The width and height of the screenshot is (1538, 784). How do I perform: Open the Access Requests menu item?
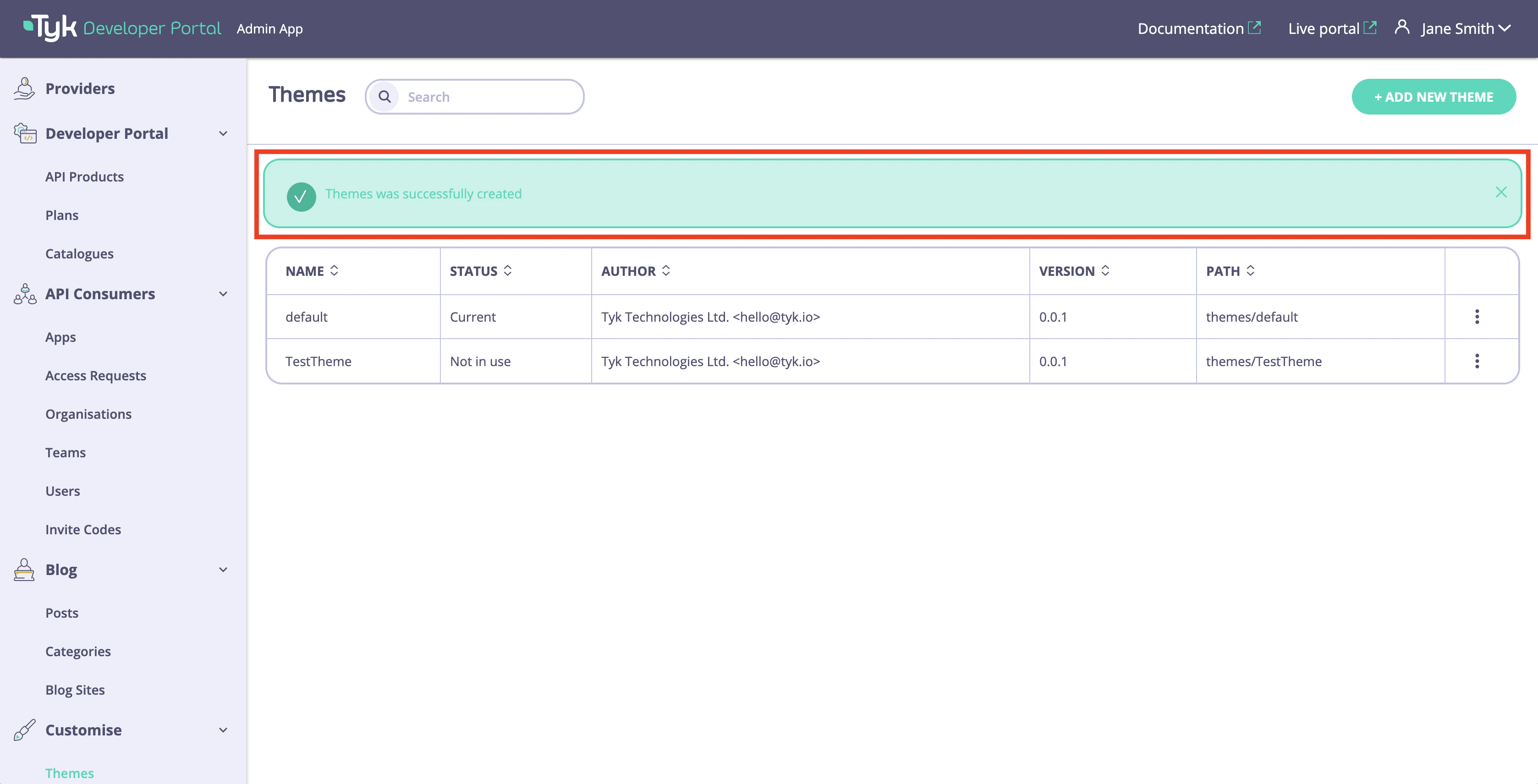[95, 376]
